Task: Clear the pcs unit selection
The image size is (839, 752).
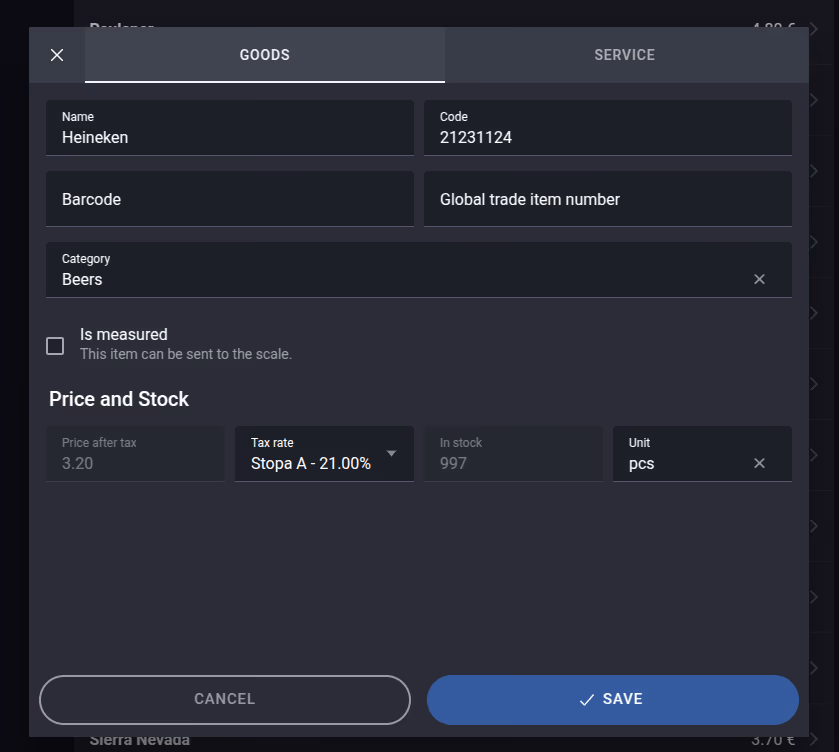Action: click(759, 463)
